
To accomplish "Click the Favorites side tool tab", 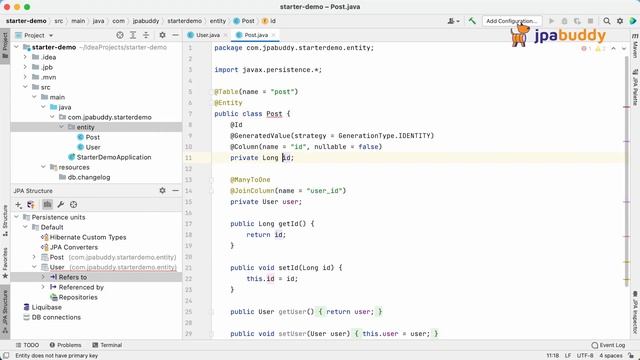I will tap(5, 263).
